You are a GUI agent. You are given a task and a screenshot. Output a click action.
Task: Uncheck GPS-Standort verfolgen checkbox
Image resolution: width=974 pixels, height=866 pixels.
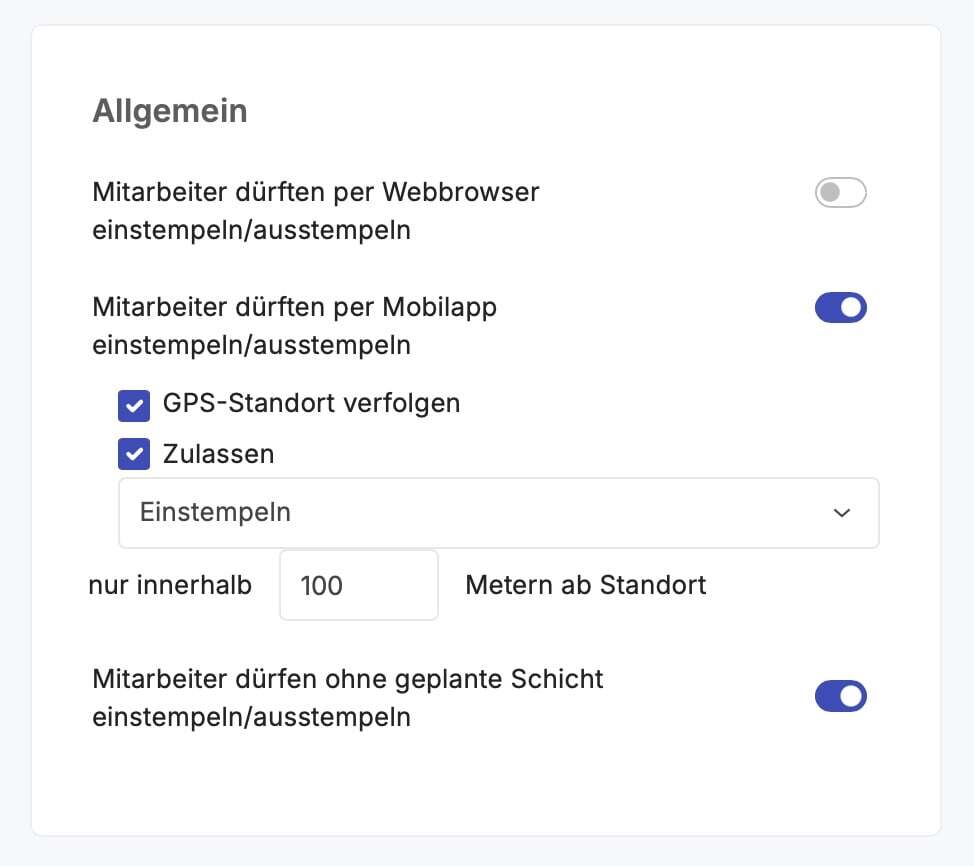134,406
